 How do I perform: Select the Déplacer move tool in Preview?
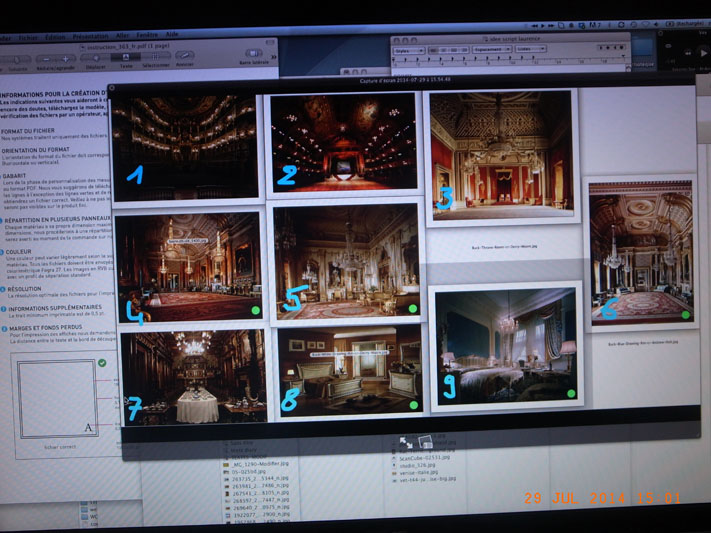click(96, 58)
